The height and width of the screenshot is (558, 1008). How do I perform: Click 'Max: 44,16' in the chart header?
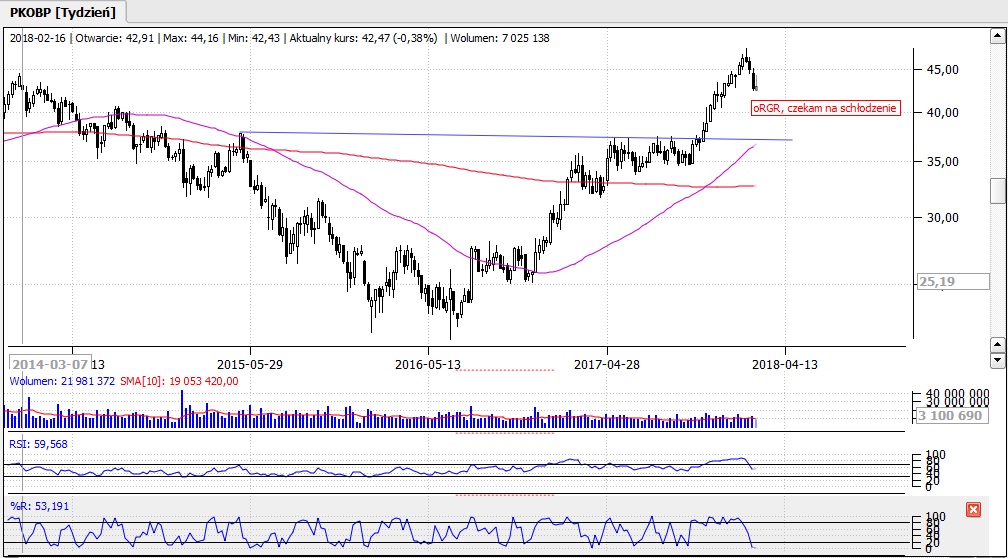(x=190, y=38)
